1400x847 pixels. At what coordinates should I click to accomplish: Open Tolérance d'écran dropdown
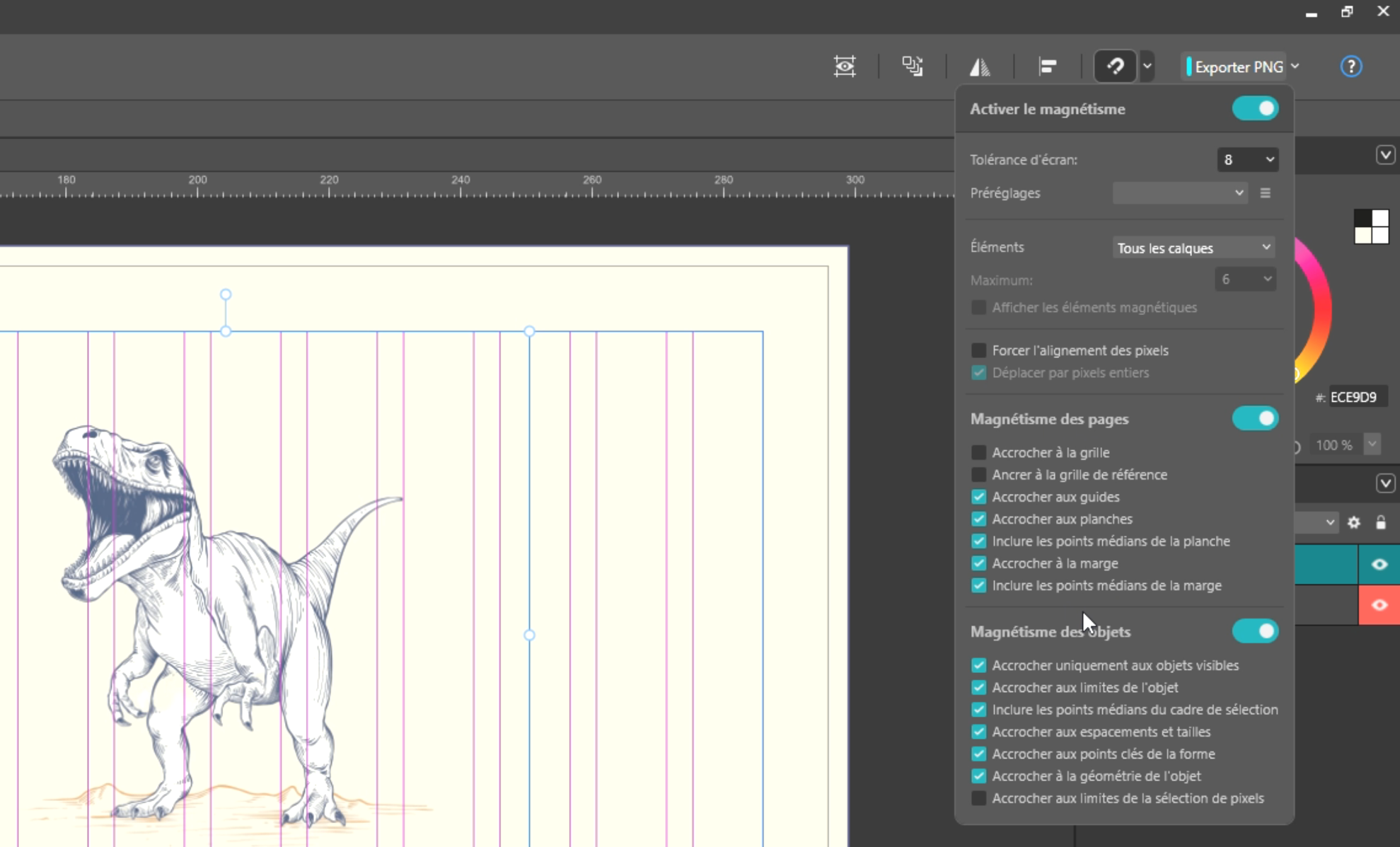1248,160
